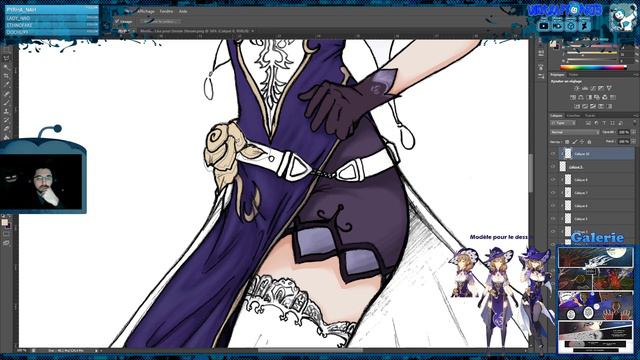Add a Channel Mixer adjustment layer
This screenshot has width=640, height=360.
point(605,97)
